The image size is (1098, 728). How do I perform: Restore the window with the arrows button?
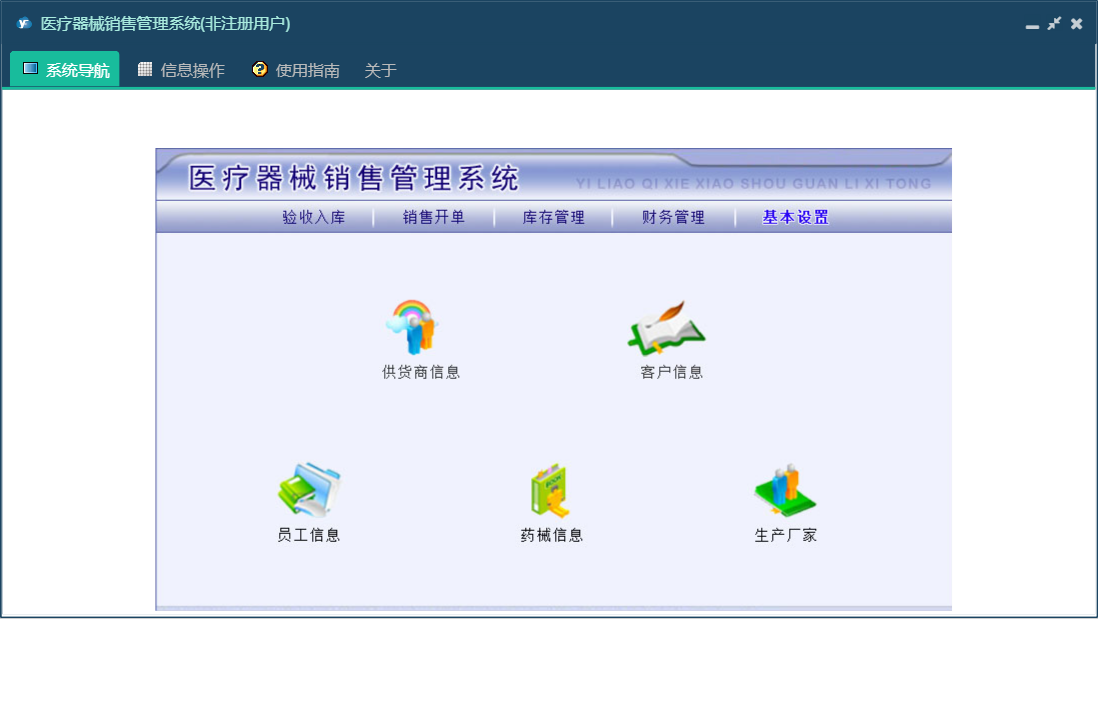[x=1055, y=24]
